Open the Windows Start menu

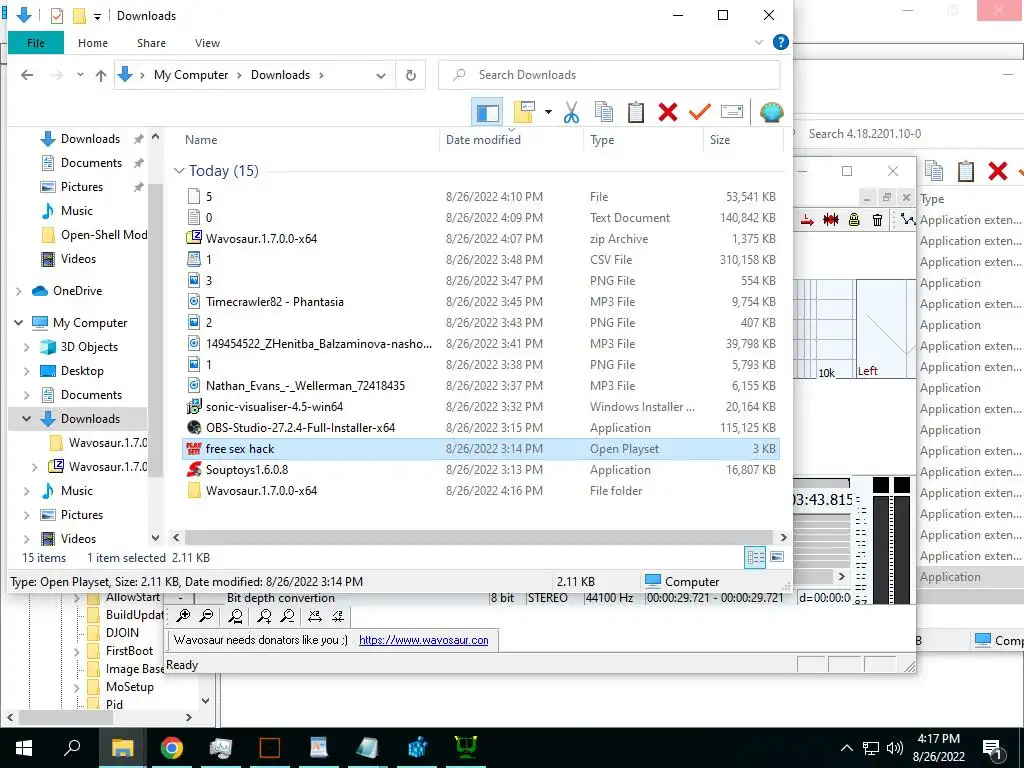pyautogui.click(x=24, y=748)
